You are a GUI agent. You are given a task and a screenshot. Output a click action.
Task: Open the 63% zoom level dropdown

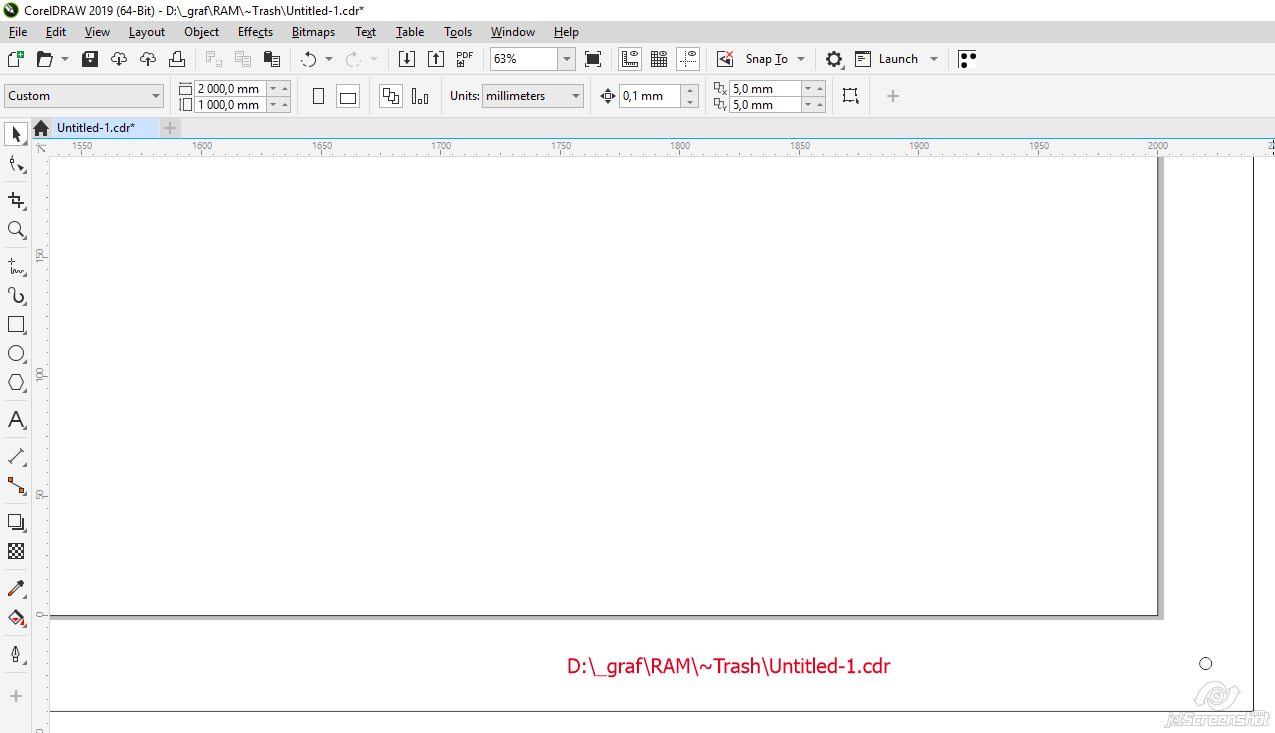[x=567, y=59]
